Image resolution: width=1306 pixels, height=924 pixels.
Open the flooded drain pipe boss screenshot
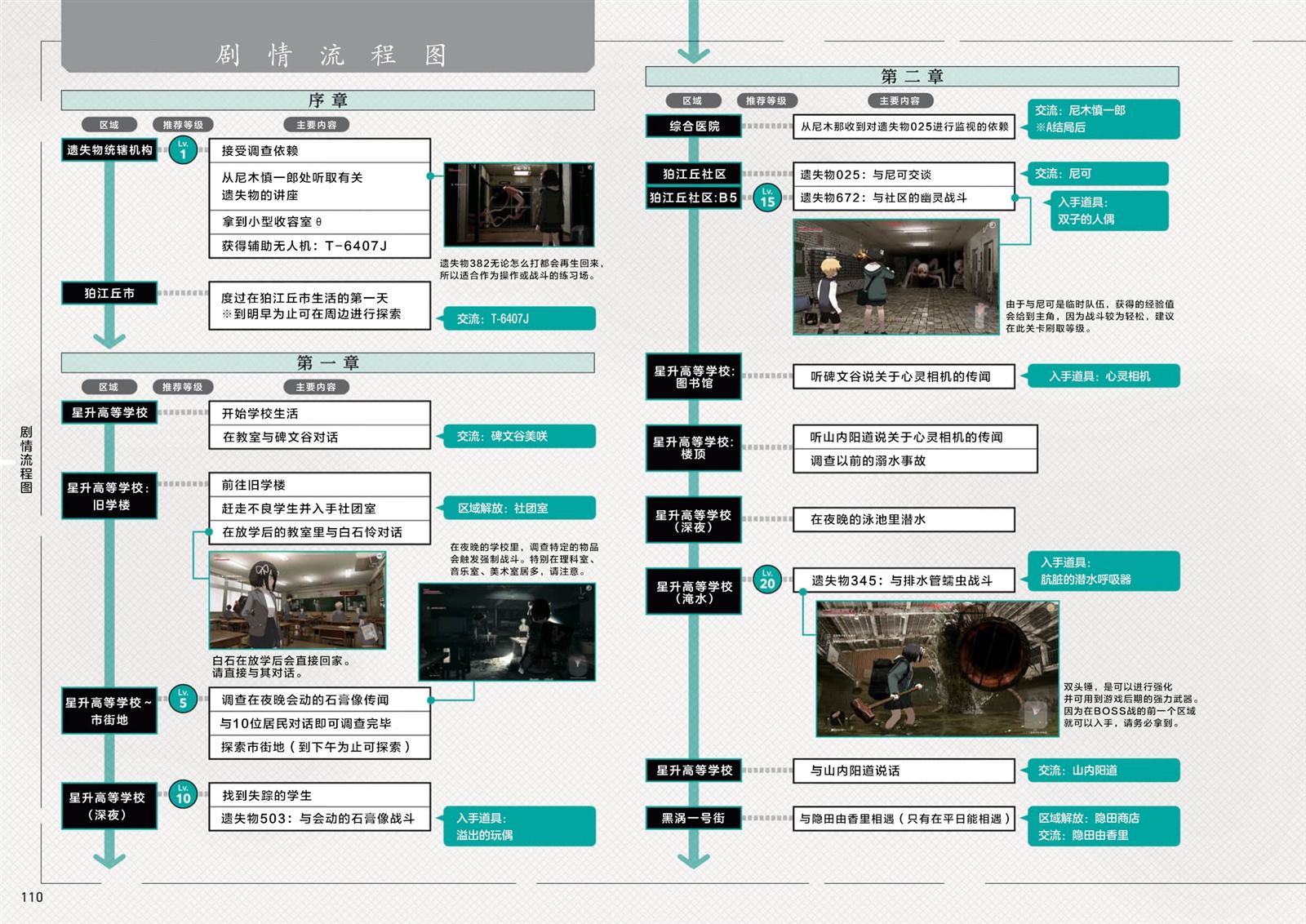tap(937, 669)
